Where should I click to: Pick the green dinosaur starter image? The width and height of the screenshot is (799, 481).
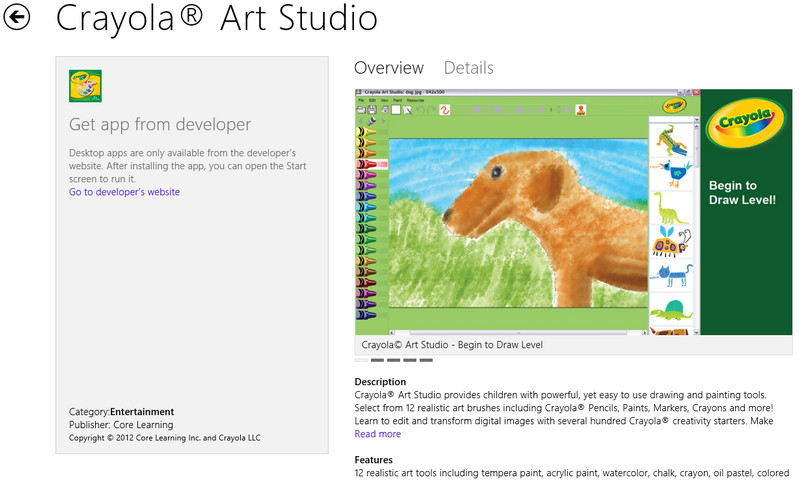pyautogui.click(x=670, y=207)
